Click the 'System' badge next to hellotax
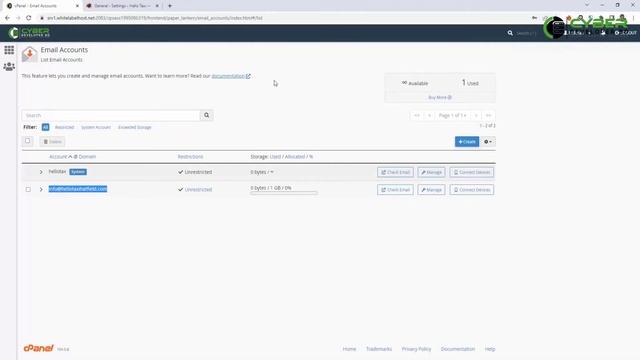The image size is (640, 360). point(78,172)
